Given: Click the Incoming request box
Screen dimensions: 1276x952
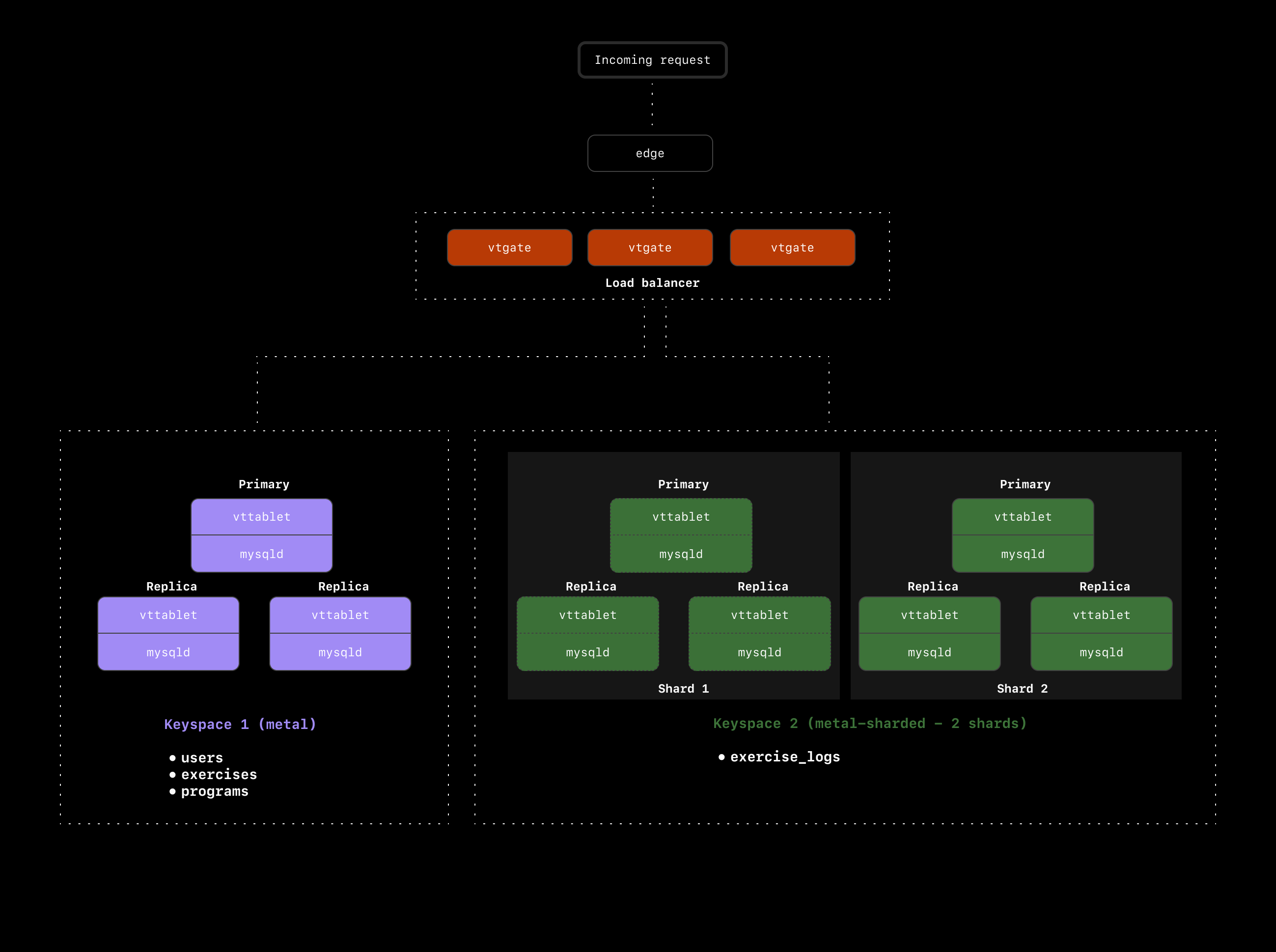Looking at the screenshot, I should coord(652,60).
